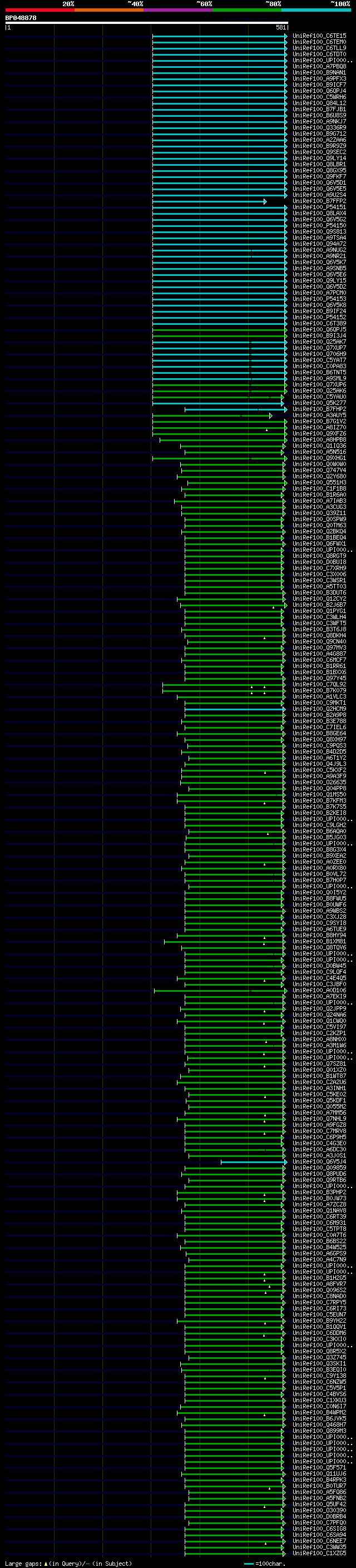Open hit UniRef100_C6TEM0
Viewport: 356px width, 1568px height.
(319, 42)
